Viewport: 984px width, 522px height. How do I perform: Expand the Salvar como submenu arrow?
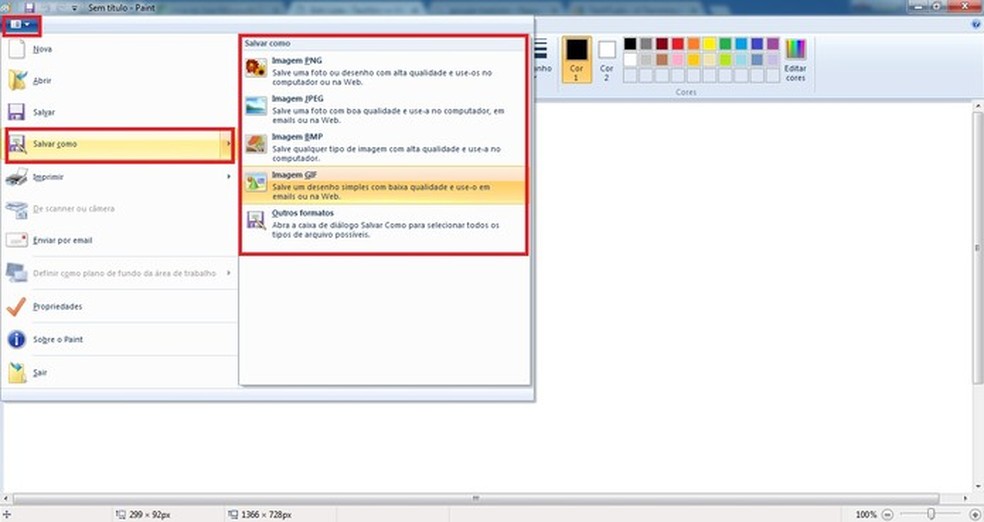(x=228, y=144)
